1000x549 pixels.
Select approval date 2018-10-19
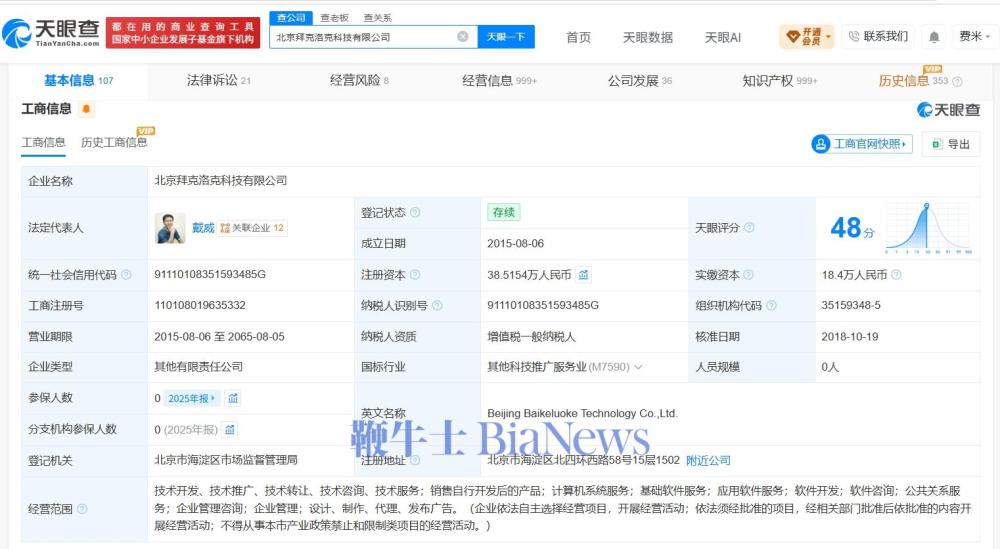click(849, 337)
